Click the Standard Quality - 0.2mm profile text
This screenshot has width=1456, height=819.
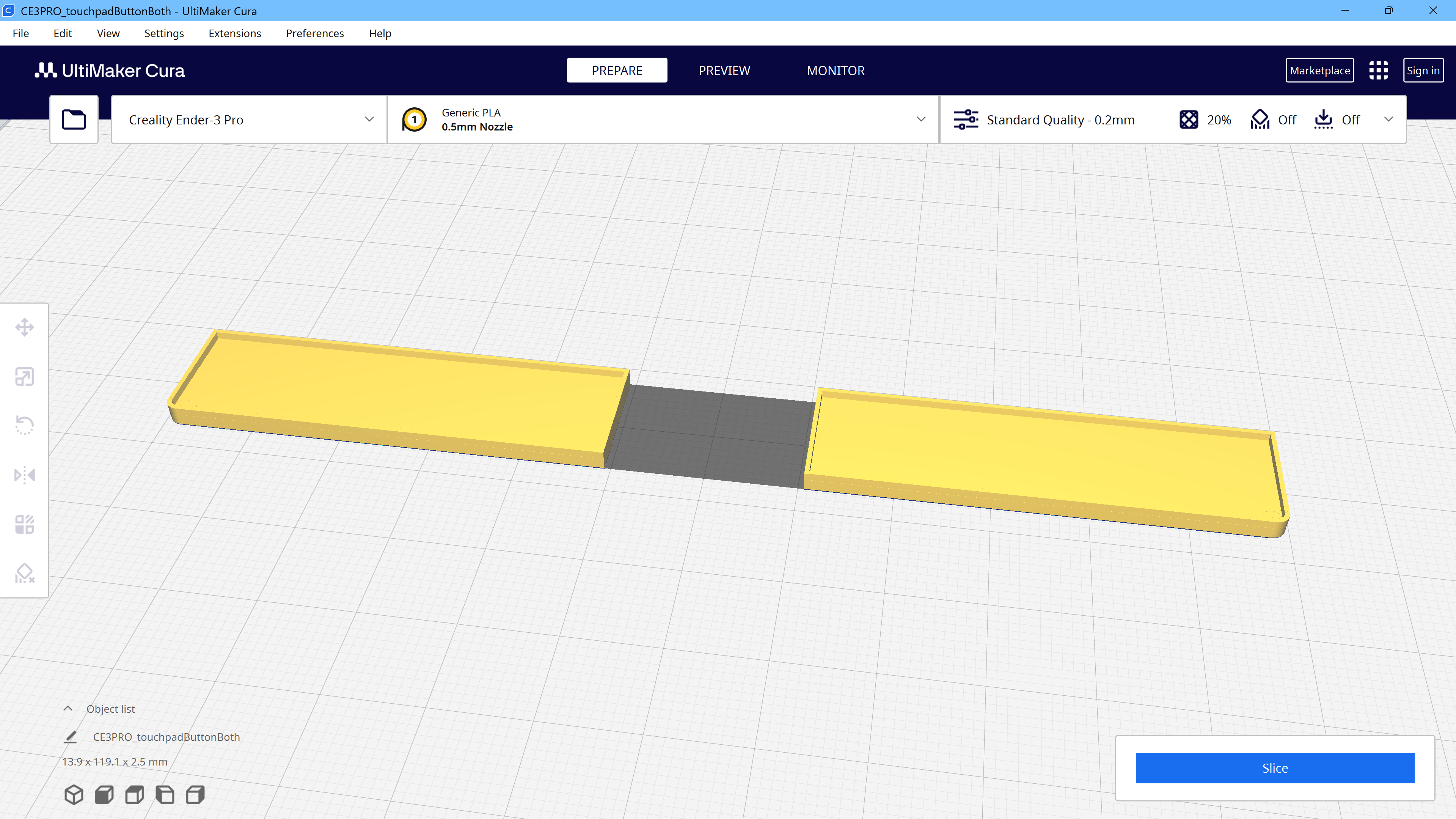(1060, 120)
